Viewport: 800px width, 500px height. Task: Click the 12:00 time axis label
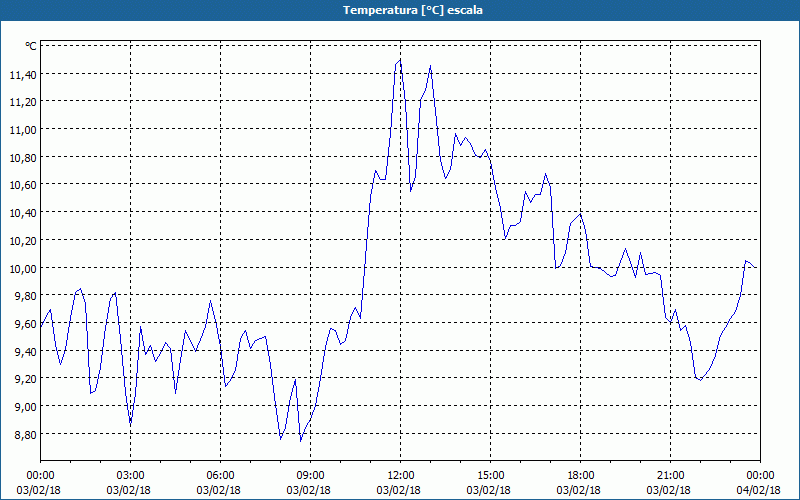(401, 476)
